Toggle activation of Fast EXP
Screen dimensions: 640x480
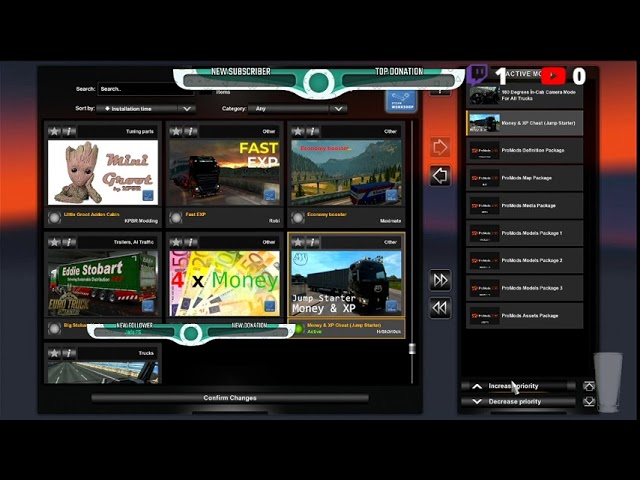[176, 218]
